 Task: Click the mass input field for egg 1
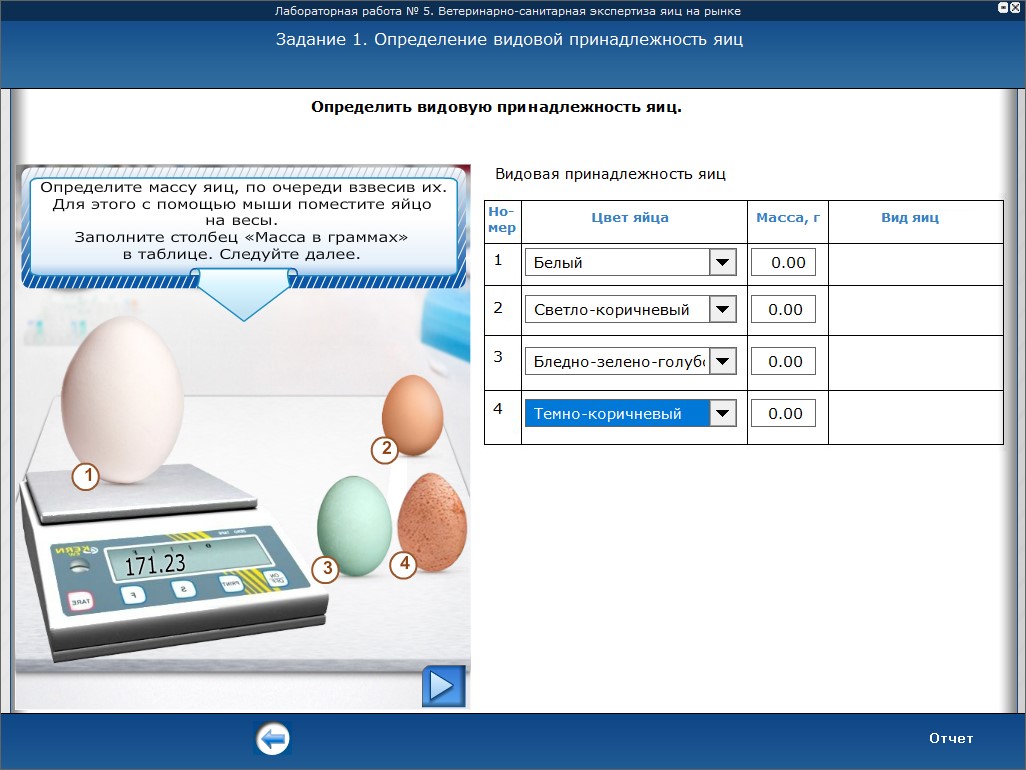[783, 263]
